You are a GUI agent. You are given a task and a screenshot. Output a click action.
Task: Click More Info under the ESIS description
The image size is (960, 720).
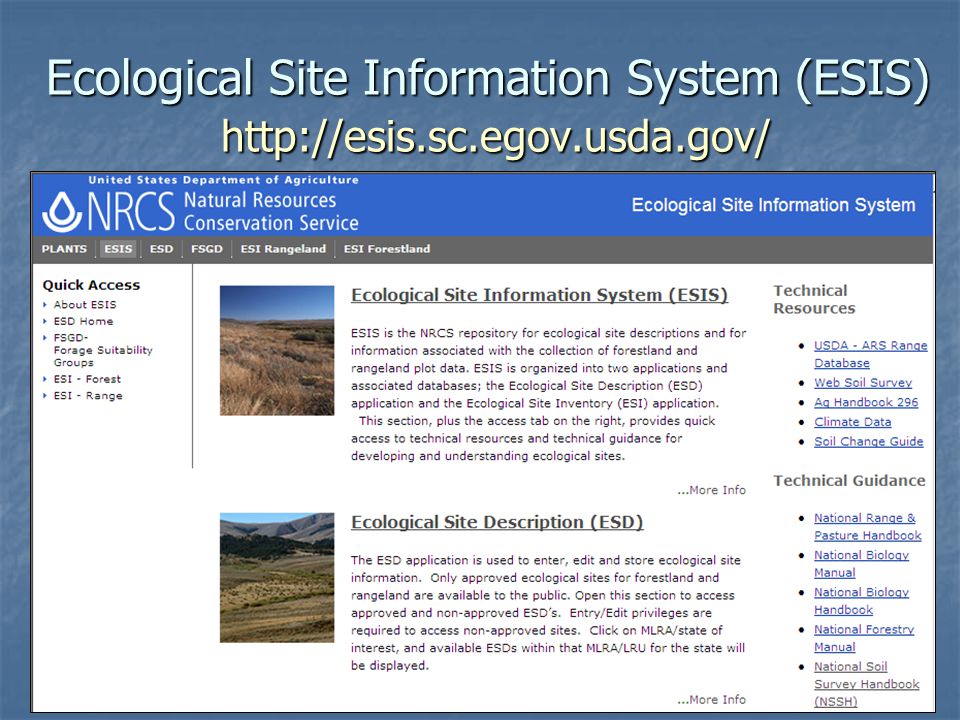[x=711, y=490]
